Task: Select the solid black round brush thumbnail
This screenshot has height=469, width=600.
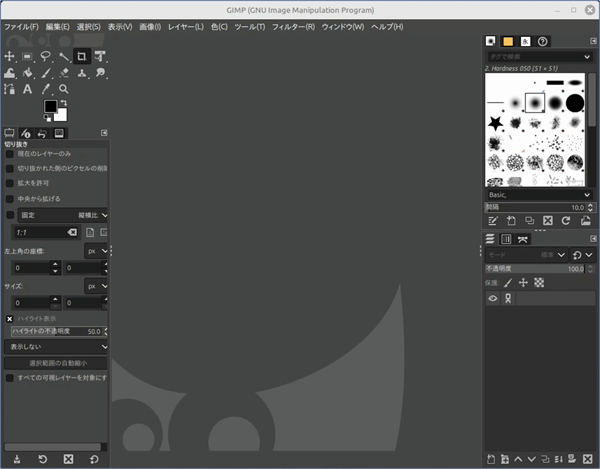Action: [x=575, y=103]
